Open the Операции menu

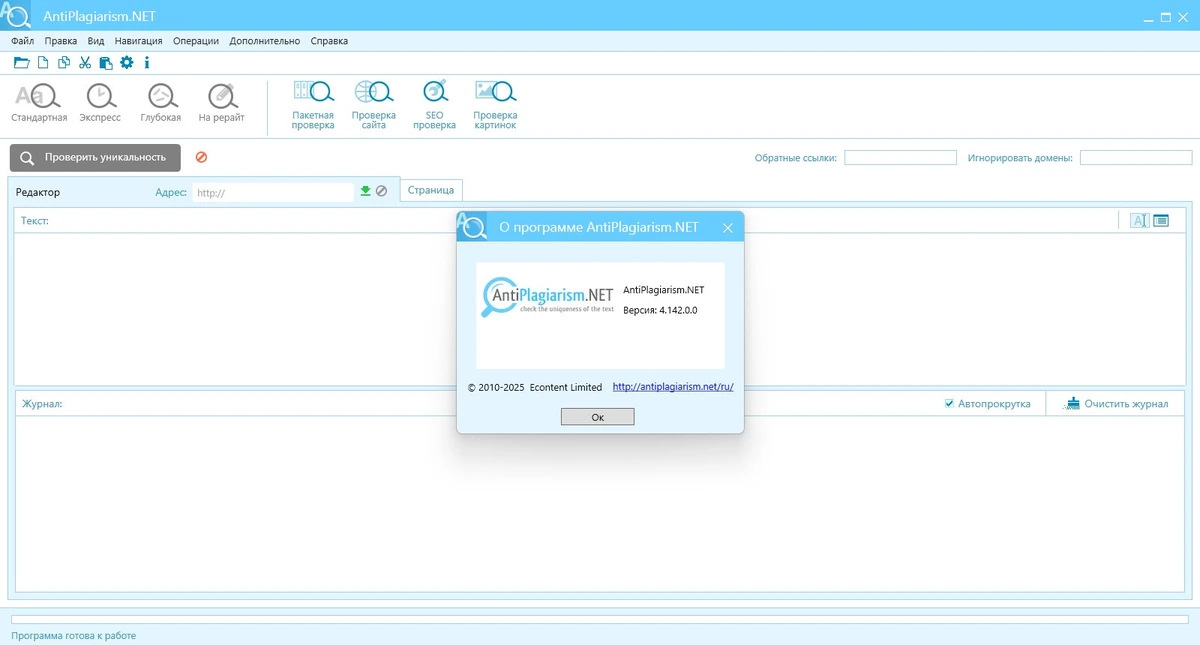[x=196, y=41]
